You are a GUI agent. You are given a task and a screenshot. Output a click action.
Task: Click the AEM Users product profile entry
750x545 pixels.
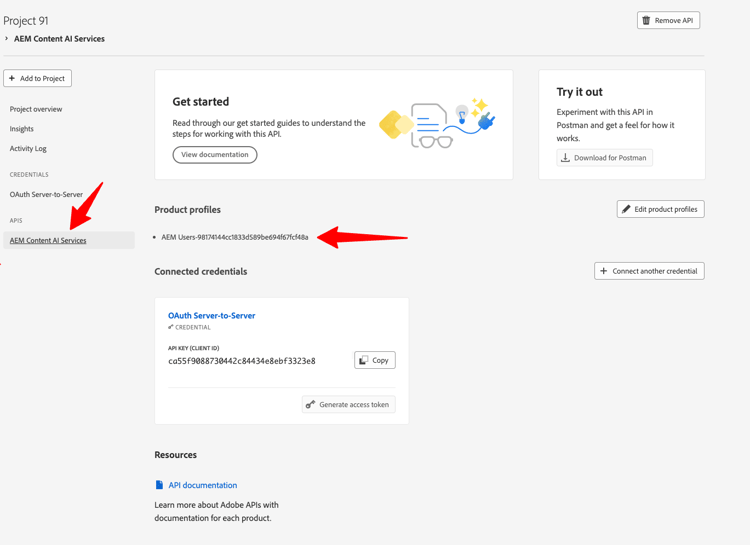(x=235, y=237)
